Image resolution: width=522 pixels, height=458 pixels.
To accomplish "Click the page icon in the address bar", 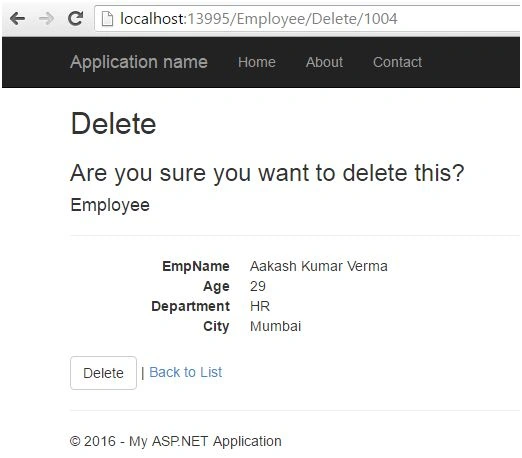I will tap(107, 18).
